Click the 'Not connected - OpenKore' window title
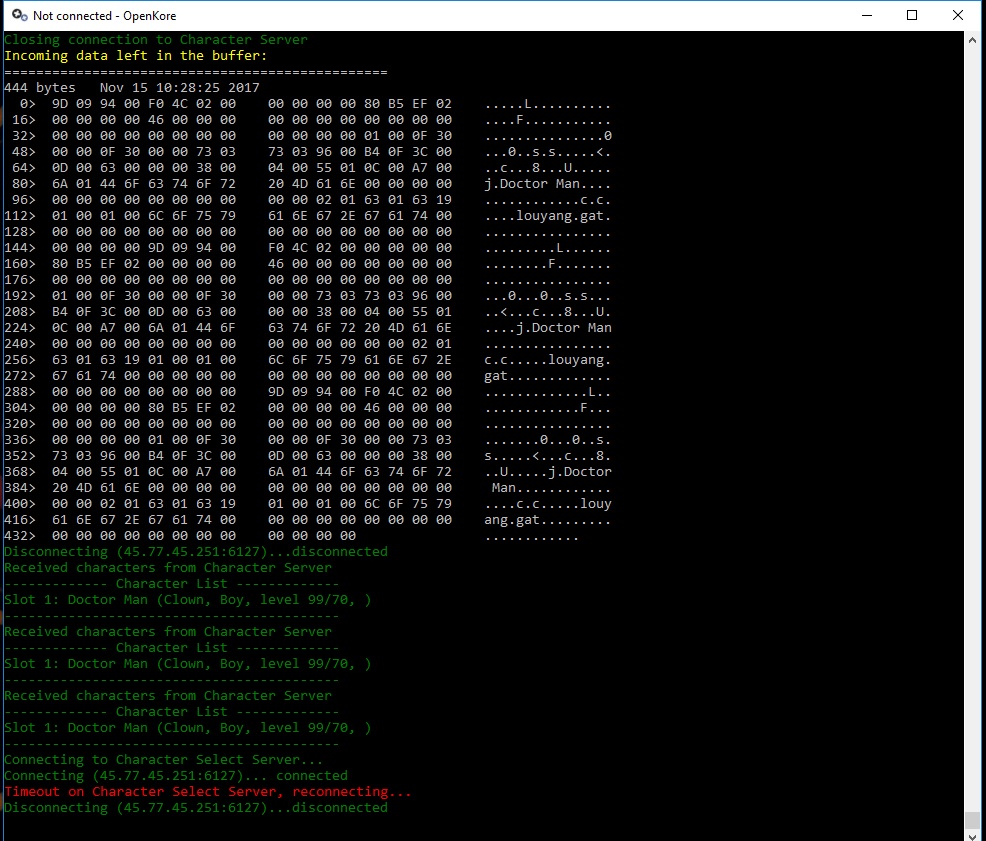 pyautogui.click(x=104, y=16)
